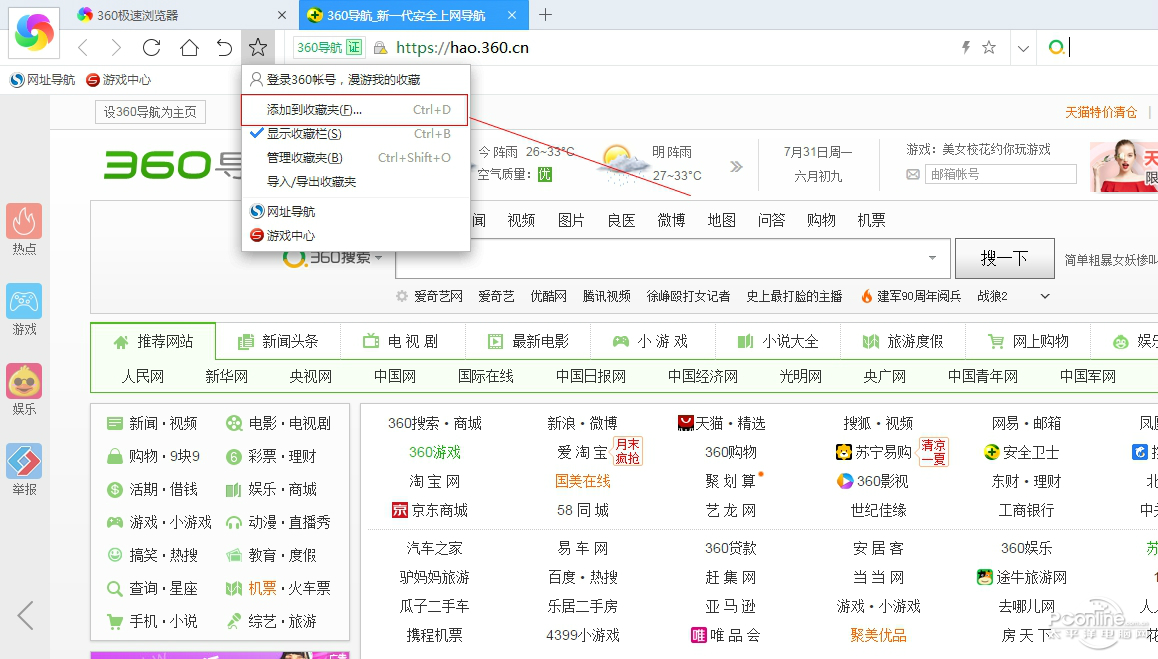Viewport: 1158px width, 659px height.
Task: Click the lightning speed mode icon
Action: pyautogui.click(x=965, y=48)
